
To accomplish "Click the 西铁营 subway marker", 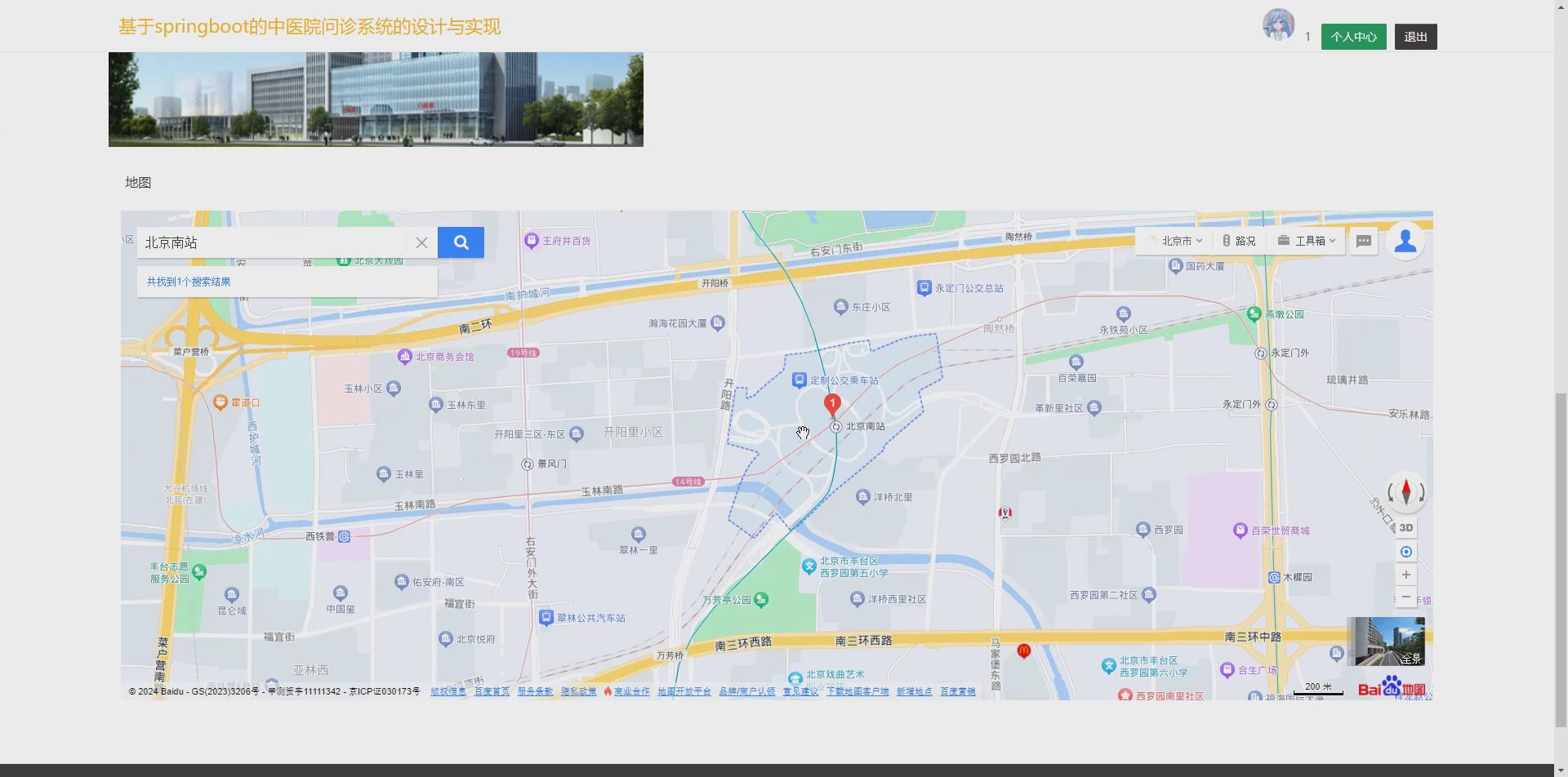I will point(345,536).
